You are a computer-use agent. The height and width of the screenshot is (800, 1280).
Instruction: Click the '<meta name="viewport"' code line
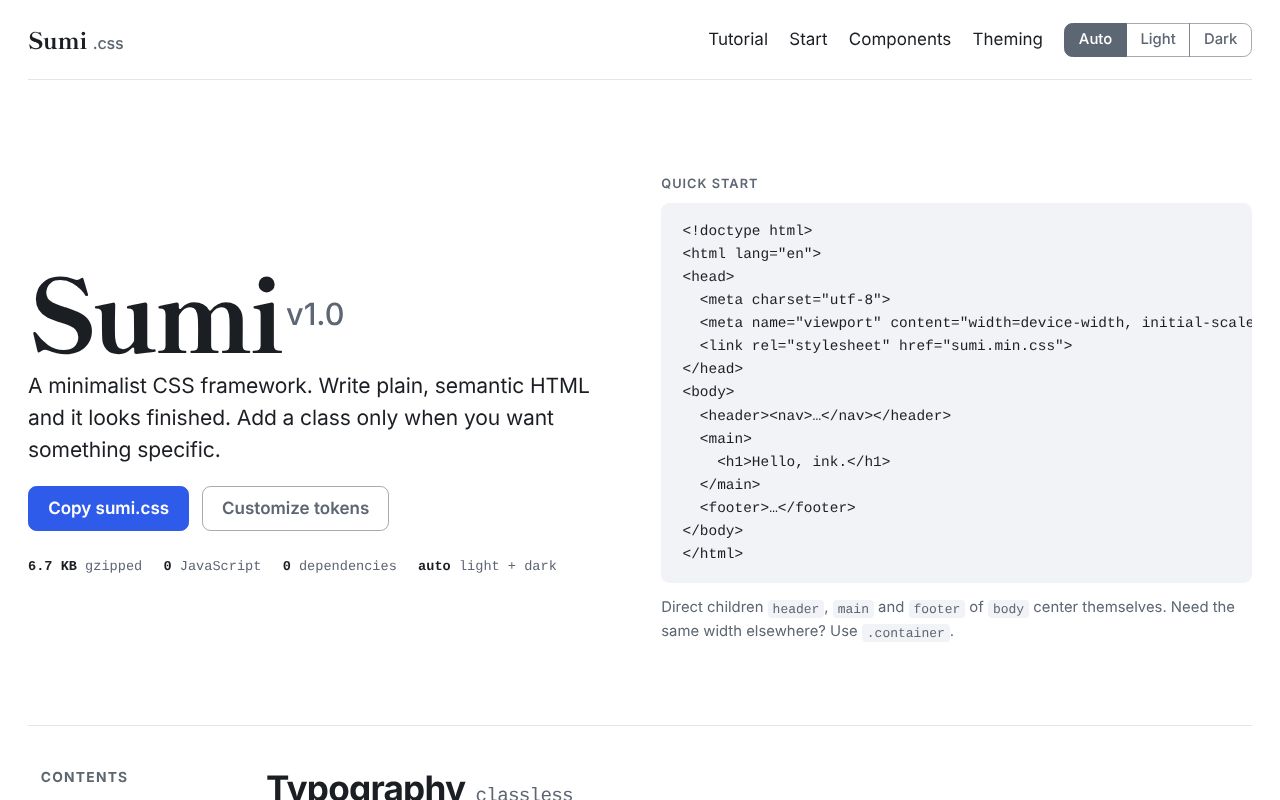pyautogui.click(x=976, y=322)
